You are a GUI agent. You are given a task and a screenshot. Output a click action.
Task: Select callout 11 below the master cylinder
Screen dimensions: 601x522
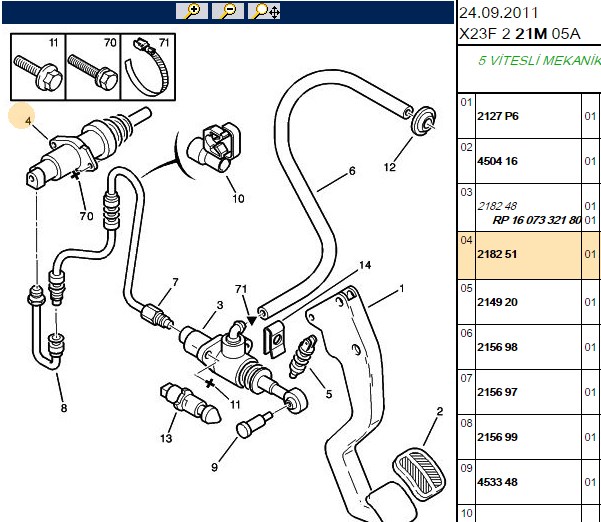[x=235, y=404]
